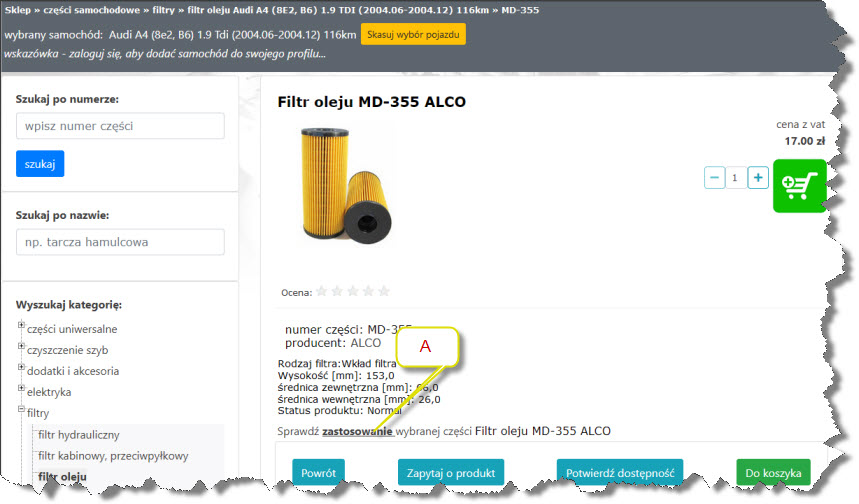The image size is (859, 504).
Task: Click Zapytaj o produkt button
Action: (451, 473)
